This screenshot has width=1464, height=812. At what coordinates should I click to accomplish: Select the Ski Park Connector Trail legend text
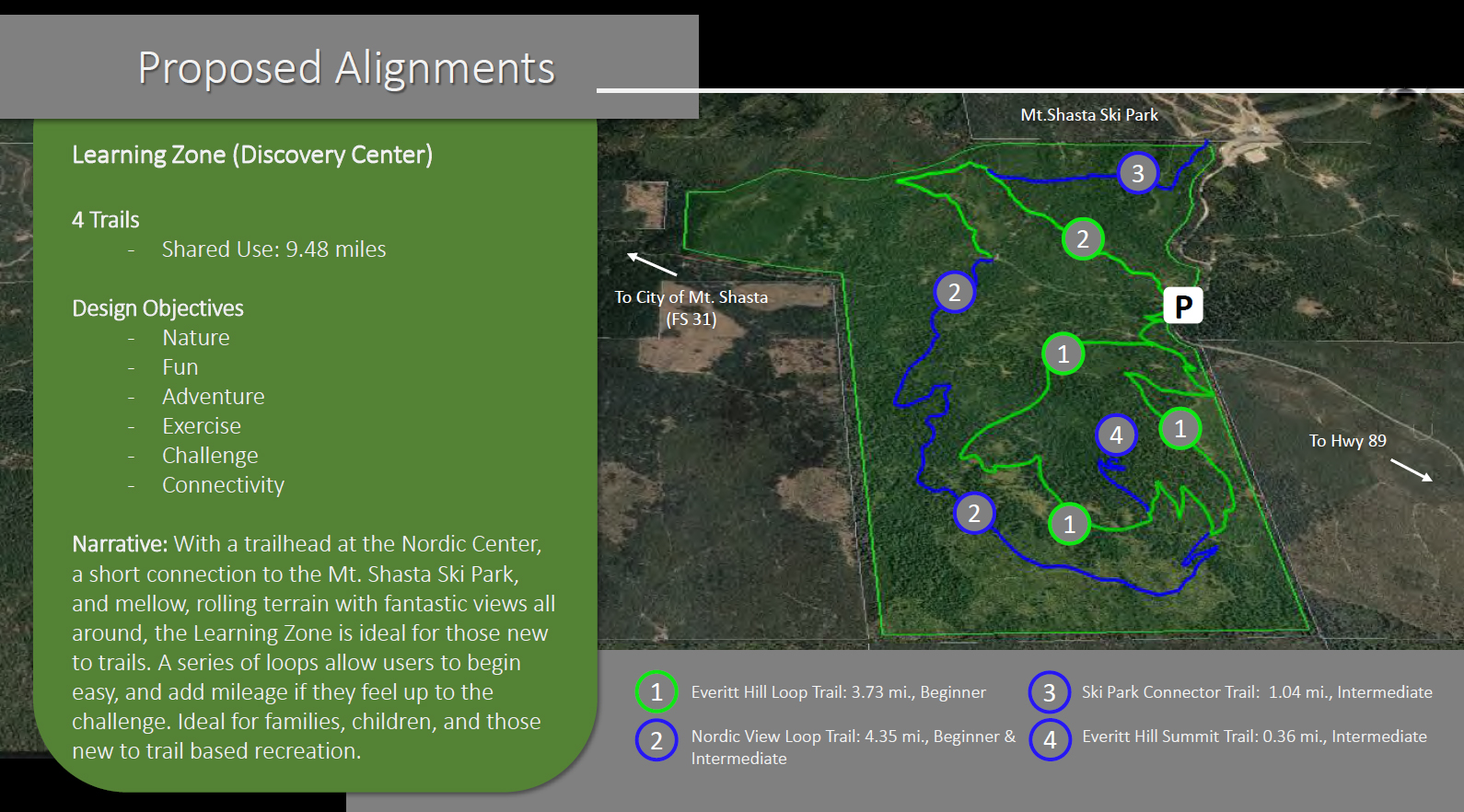click(1257, 692)
